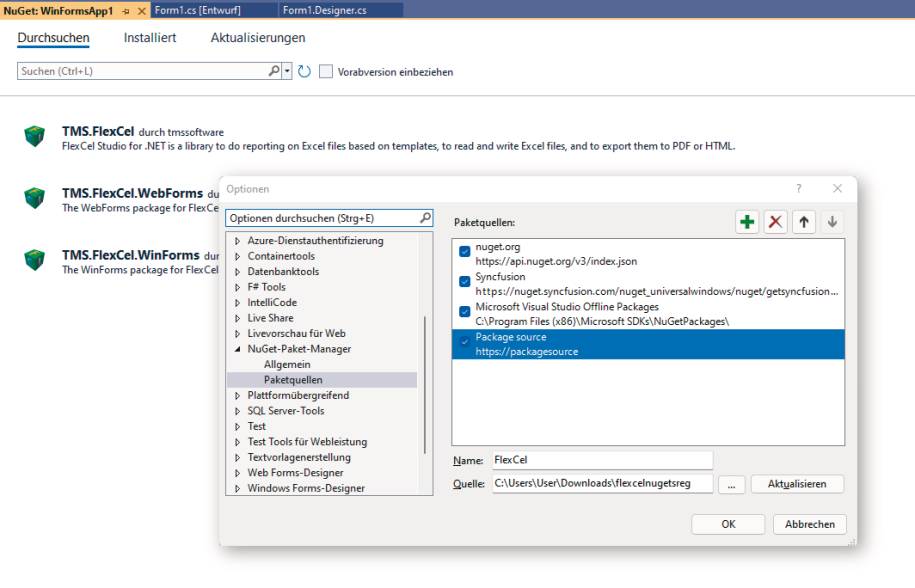
Task: Close the NuGet: WinFormsApp1 tab
Action: [142, 11]
